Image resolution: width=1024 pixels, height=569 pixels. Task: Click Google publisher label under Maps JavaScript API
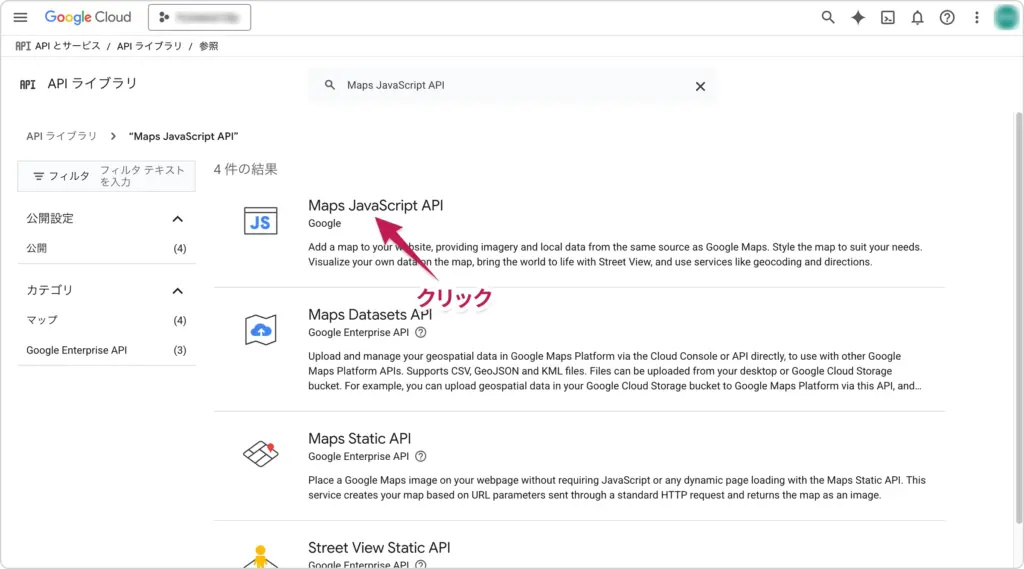(x=325, y=223)
